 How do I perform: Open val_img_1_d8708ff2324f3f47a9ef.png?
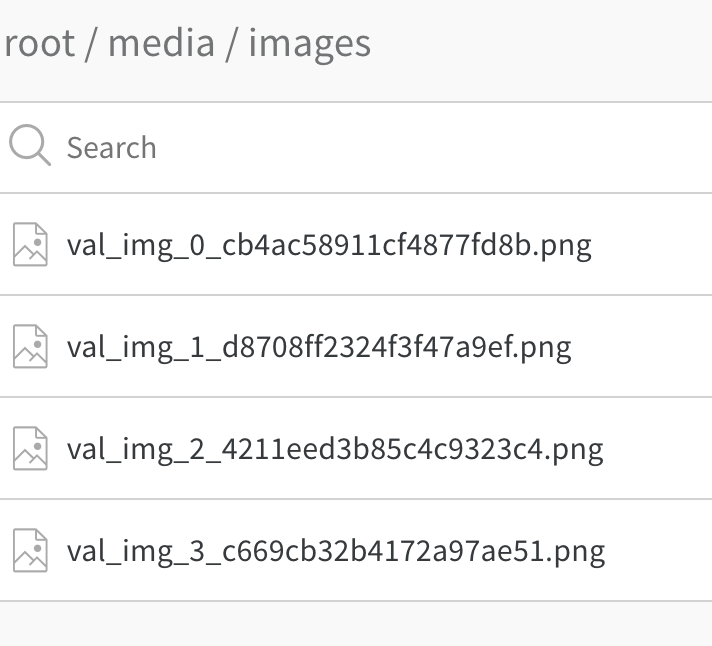319,348
